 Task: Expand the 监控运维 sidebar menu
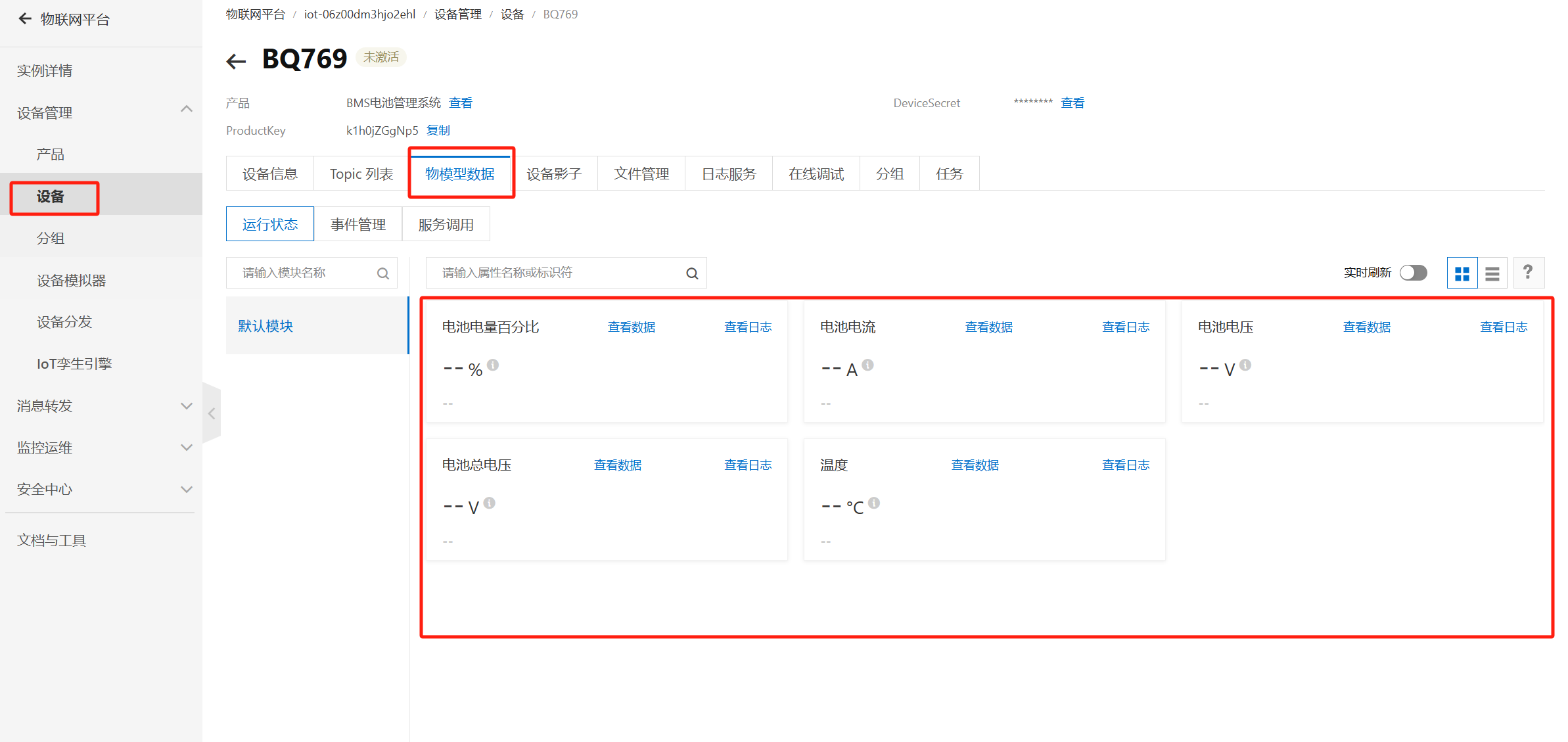(187, 448)
